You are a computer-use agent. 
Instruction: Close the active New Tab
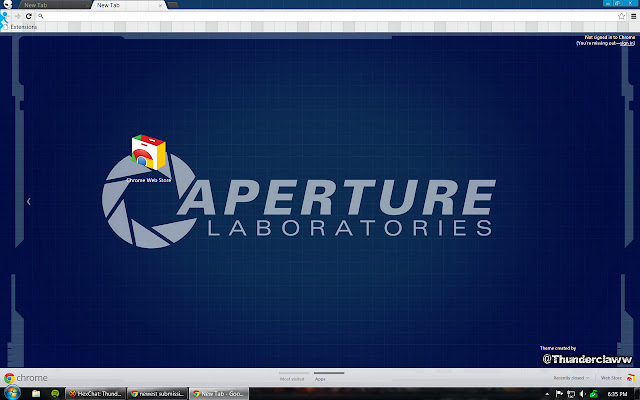click(160, 6)
